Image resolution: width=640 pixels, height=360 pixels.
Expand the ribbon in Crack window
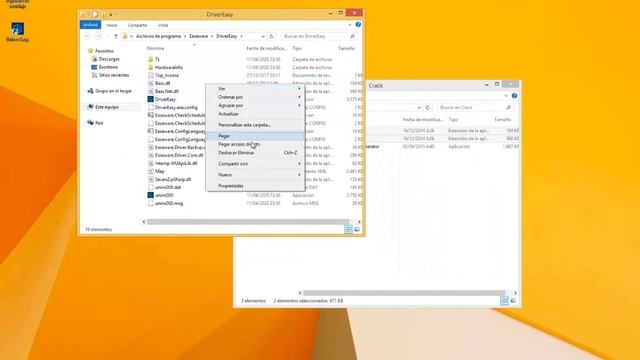[x=506, y=96]
